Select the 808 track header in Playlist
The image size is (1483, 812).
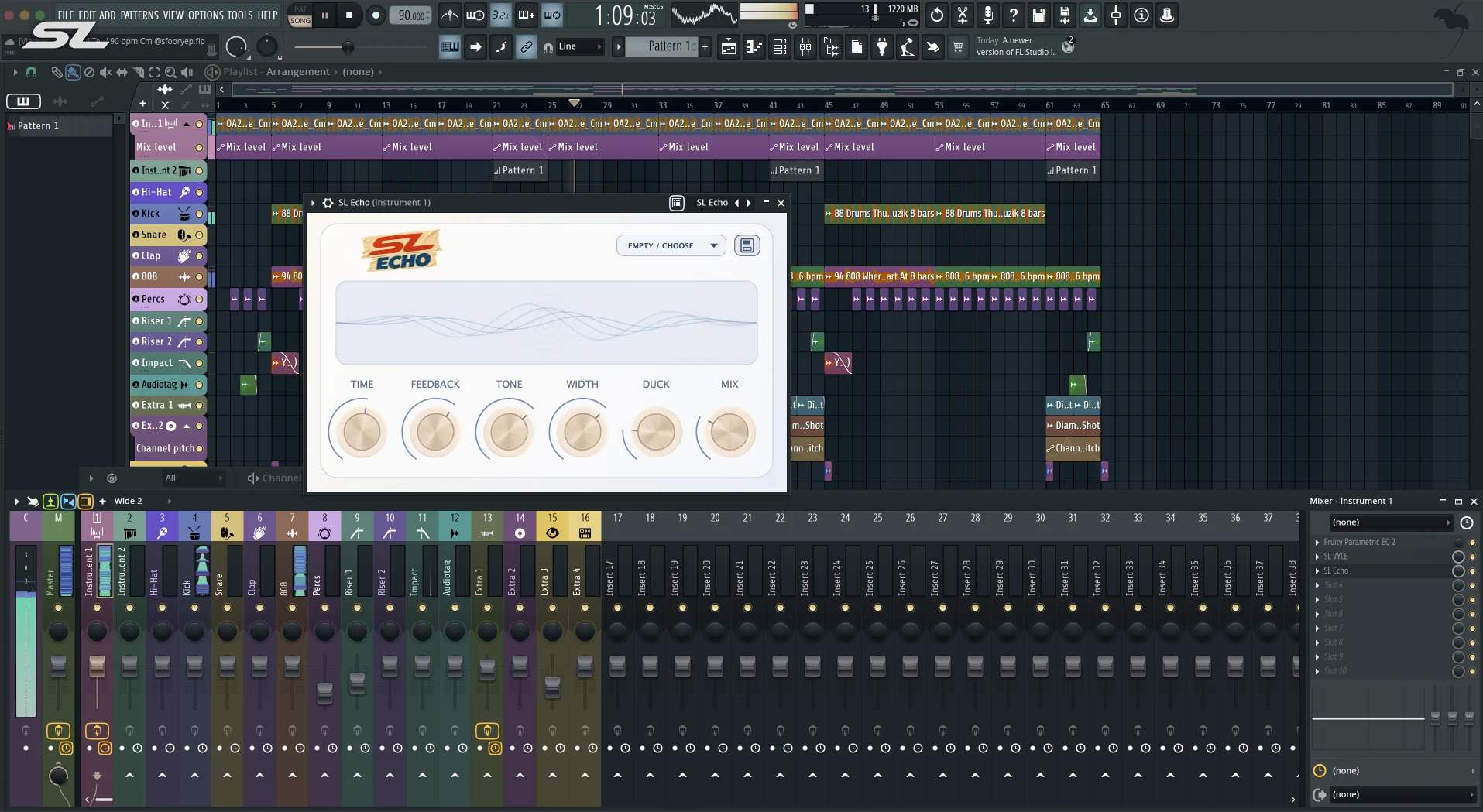(x=168, y=276)
